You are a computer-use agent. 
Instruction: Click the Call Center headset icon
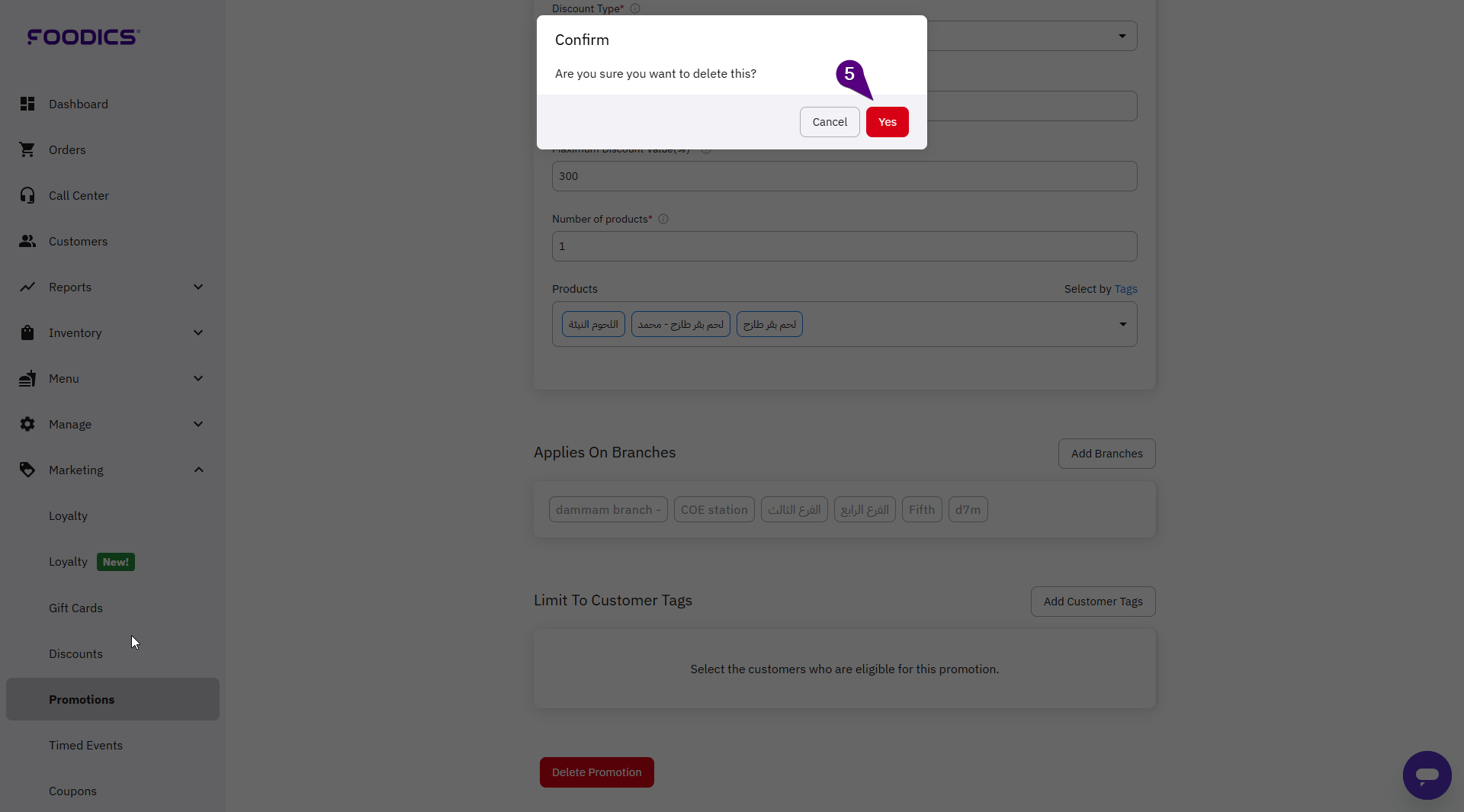(27, 195)
